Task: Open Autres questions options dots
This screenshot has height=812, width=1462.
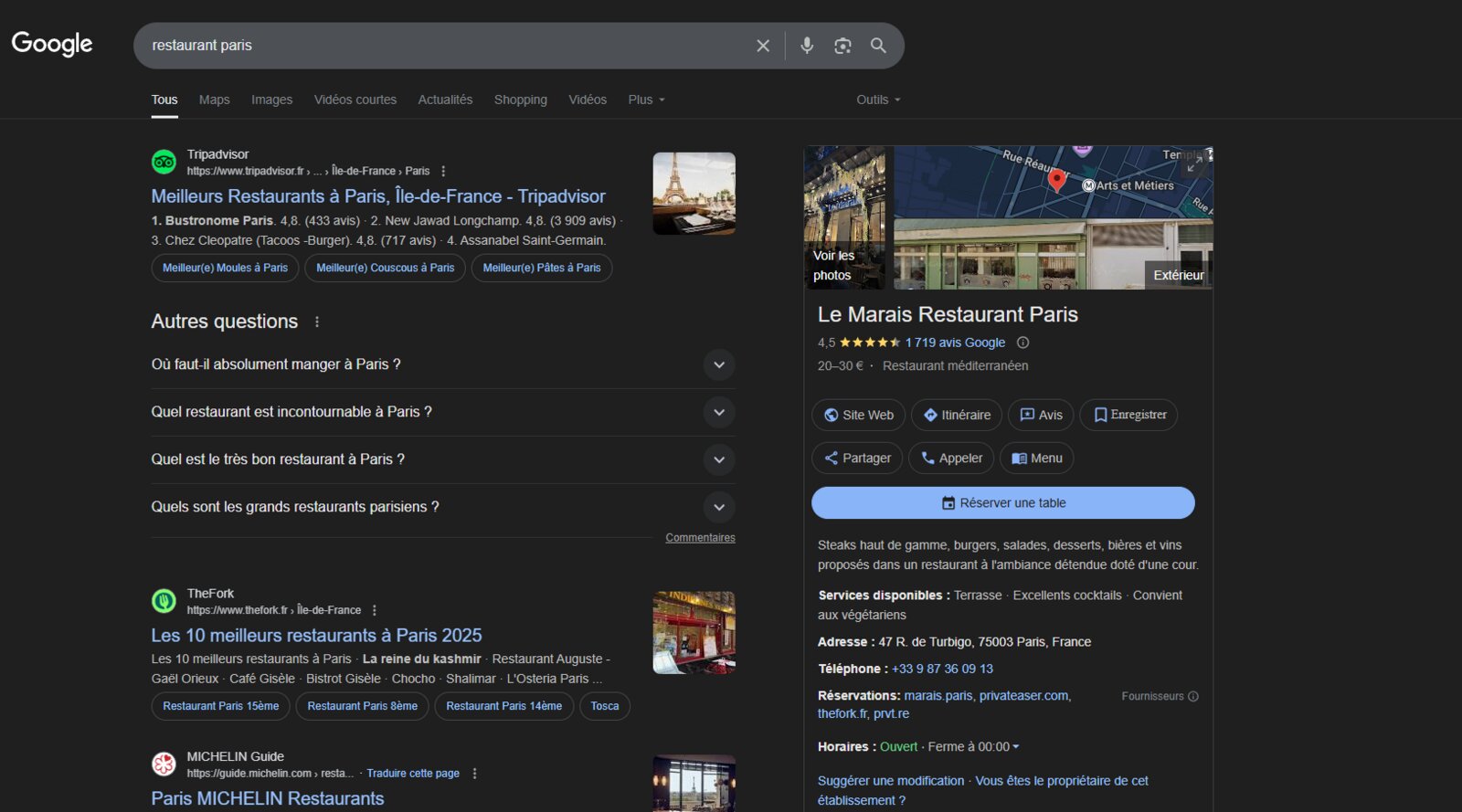Action: (317, 322)
